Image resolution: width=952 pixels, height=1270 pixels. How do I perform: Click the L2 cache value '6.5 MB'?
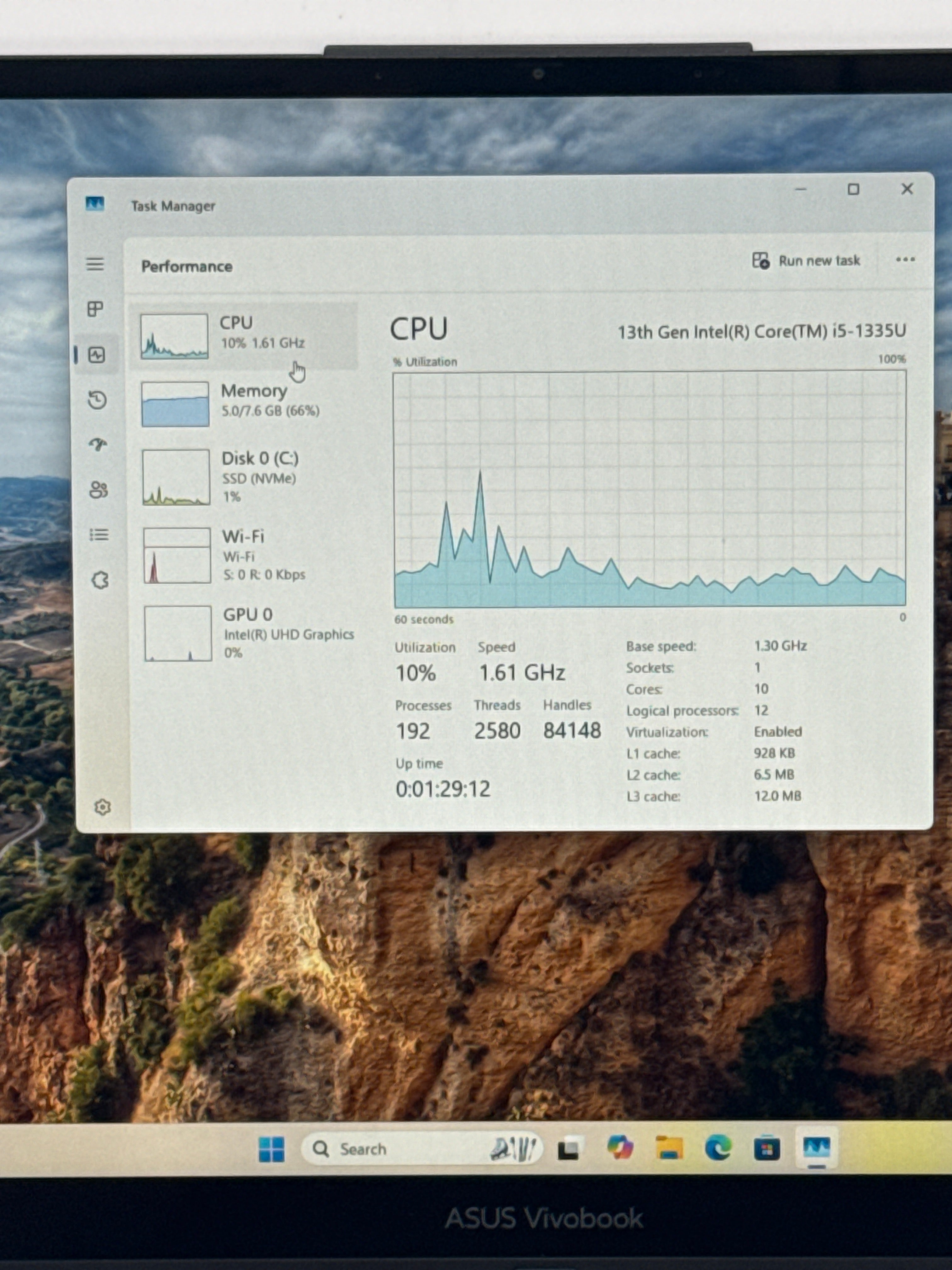(774, 775)
